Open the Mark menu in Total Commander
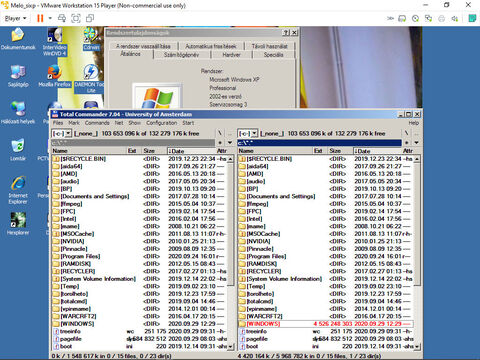 click(x=74, y=123)
